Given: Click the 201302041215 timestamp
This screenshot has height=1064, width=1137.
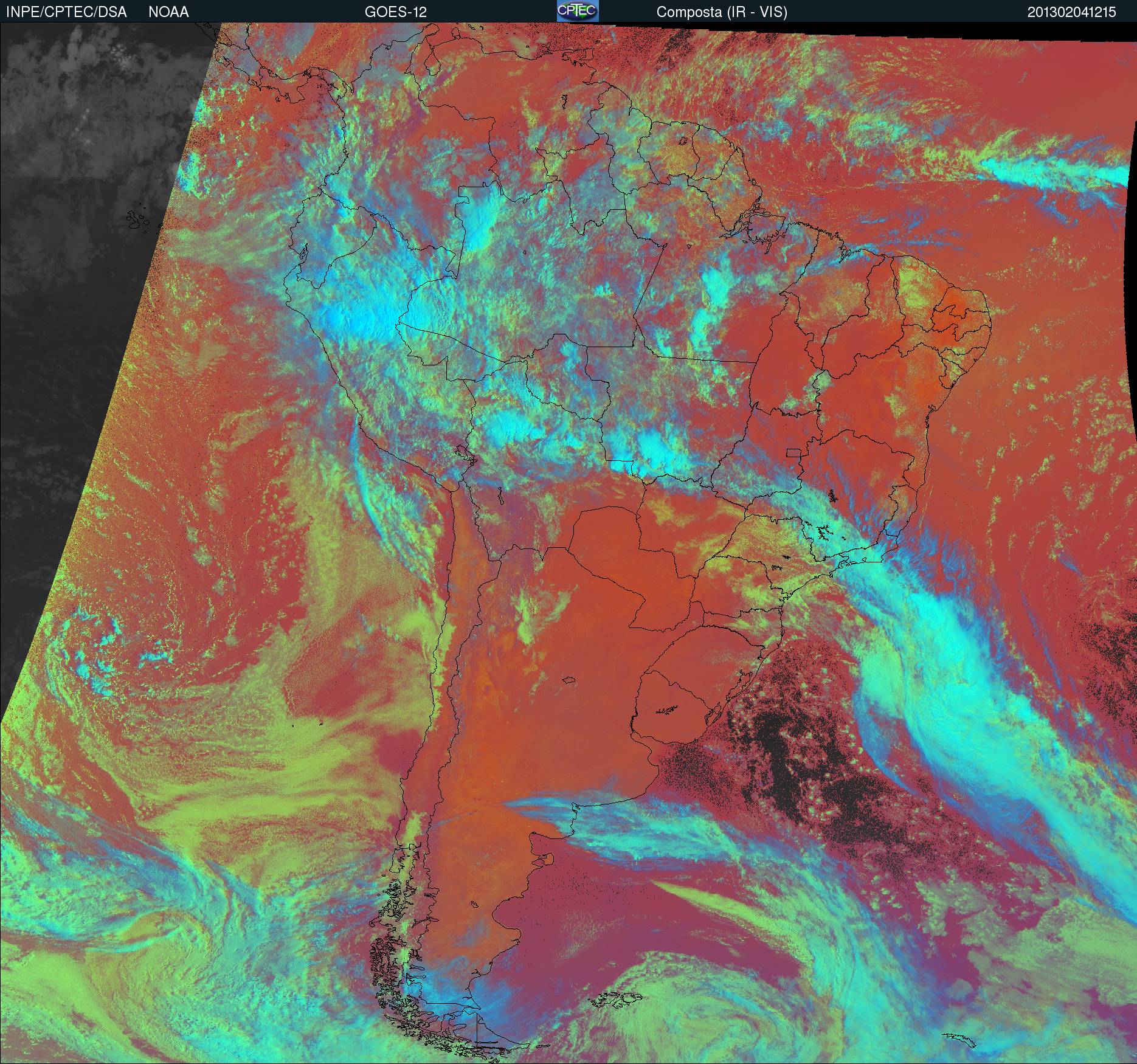Looking at the screenshot, I should coord(1071,12).
